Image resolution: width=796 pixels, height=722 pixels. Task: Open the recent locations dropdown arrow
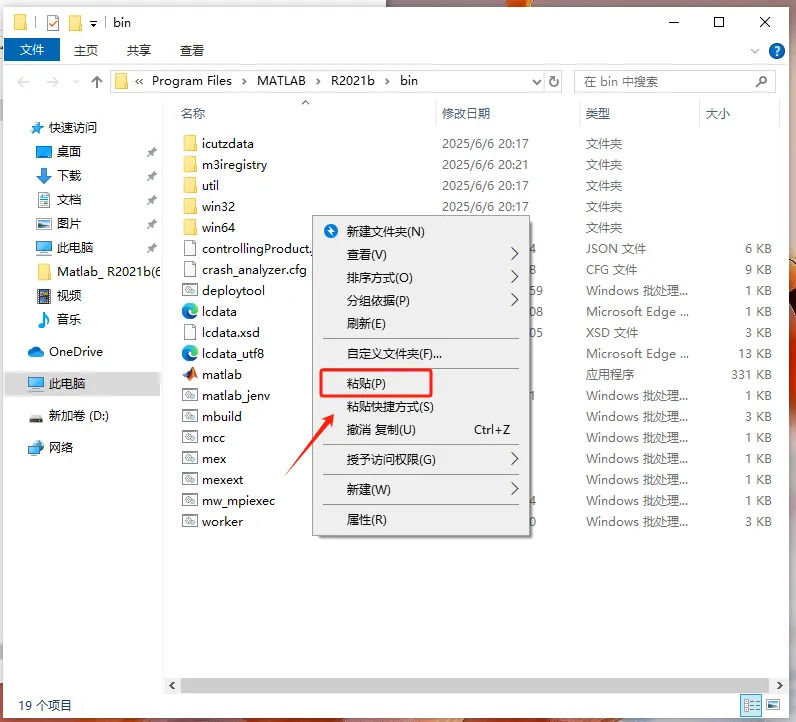pos(76,81)
